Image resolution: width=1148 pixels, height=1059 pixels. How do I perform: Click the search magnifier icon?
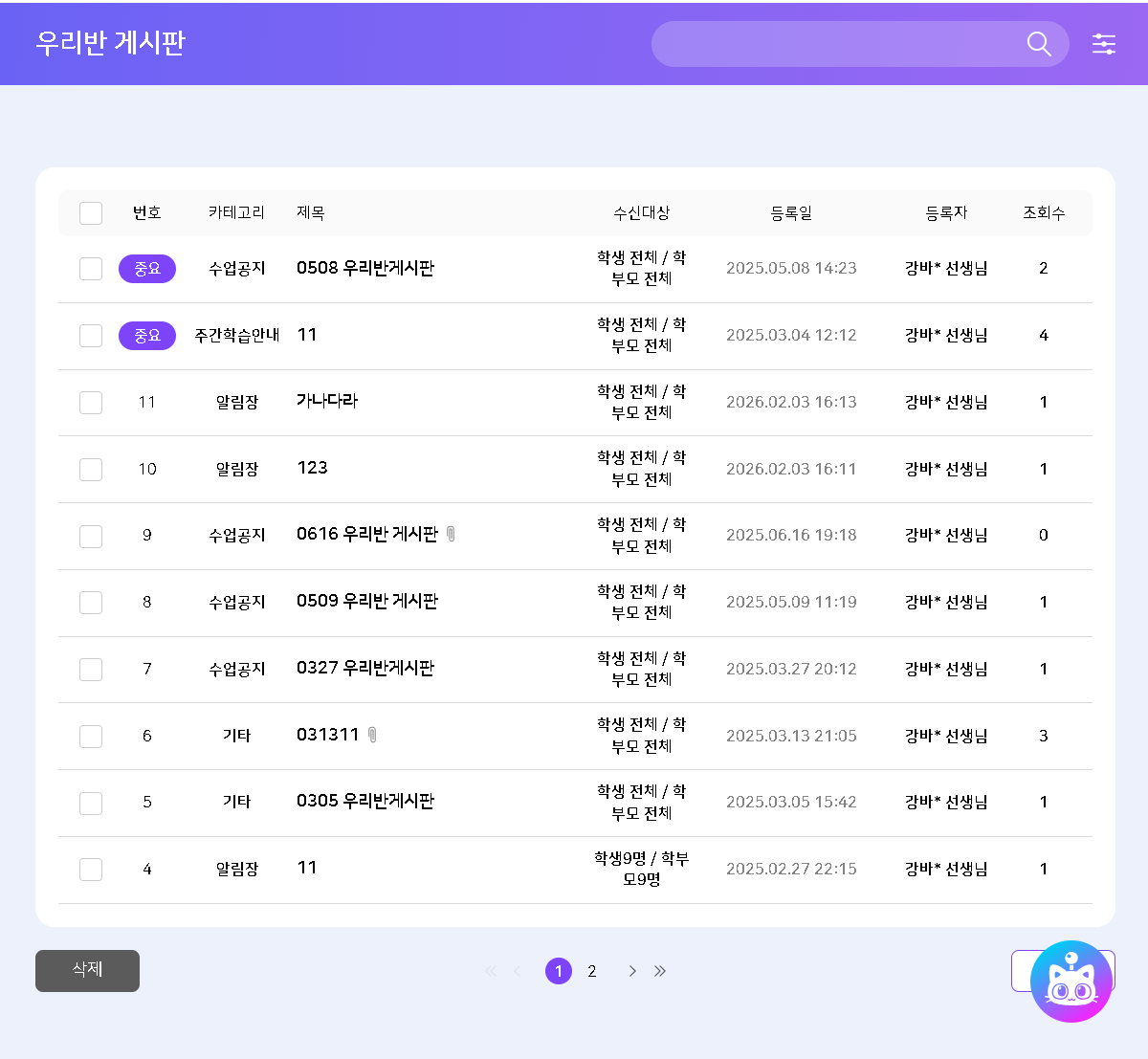pos(1039,44)
